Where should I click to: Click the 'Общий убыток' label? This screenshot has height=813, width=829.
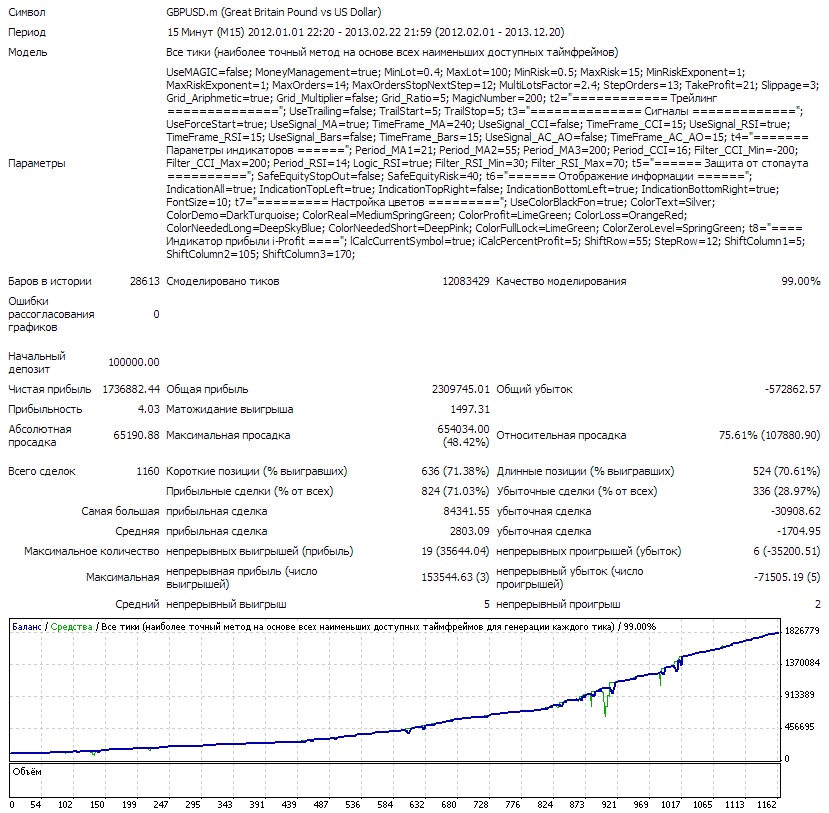534,389
